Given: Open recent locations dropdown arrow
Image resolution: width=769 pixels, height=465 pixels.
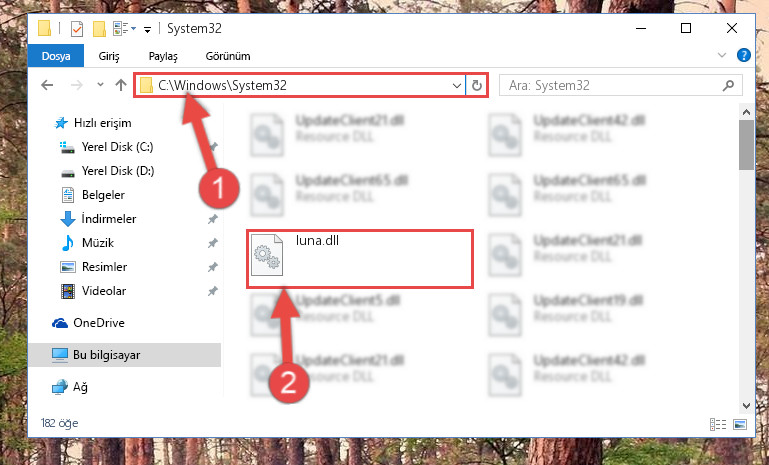Looking at the screenshot, I should tap(100, 84).
